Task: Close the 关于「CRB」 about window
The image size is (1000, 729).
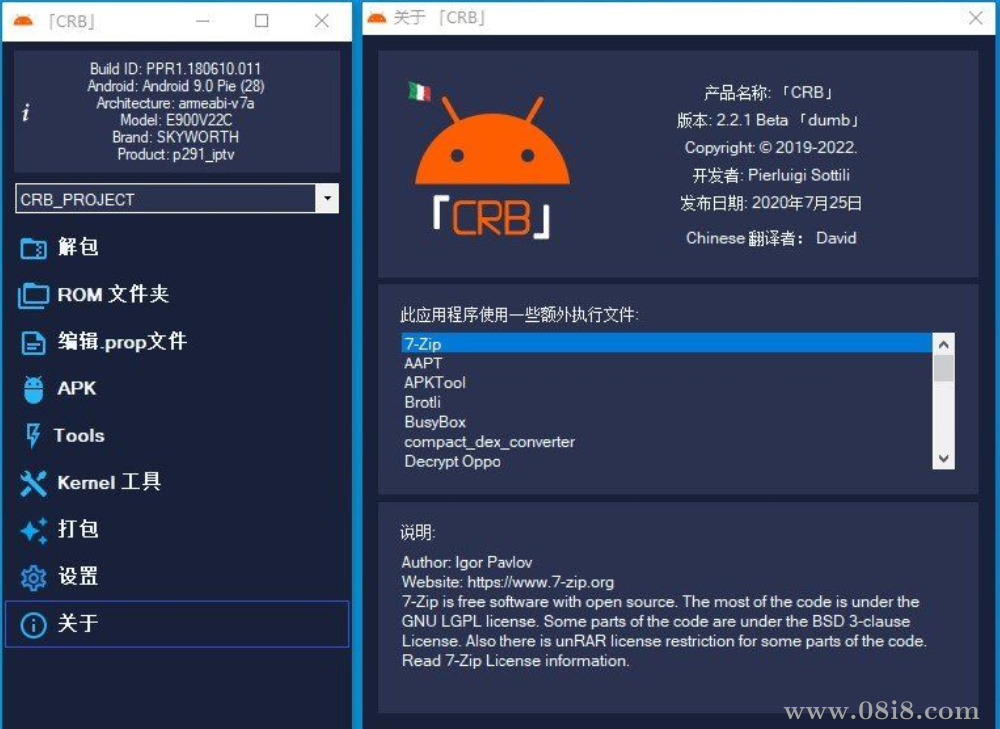Action: tap(975, 18)
